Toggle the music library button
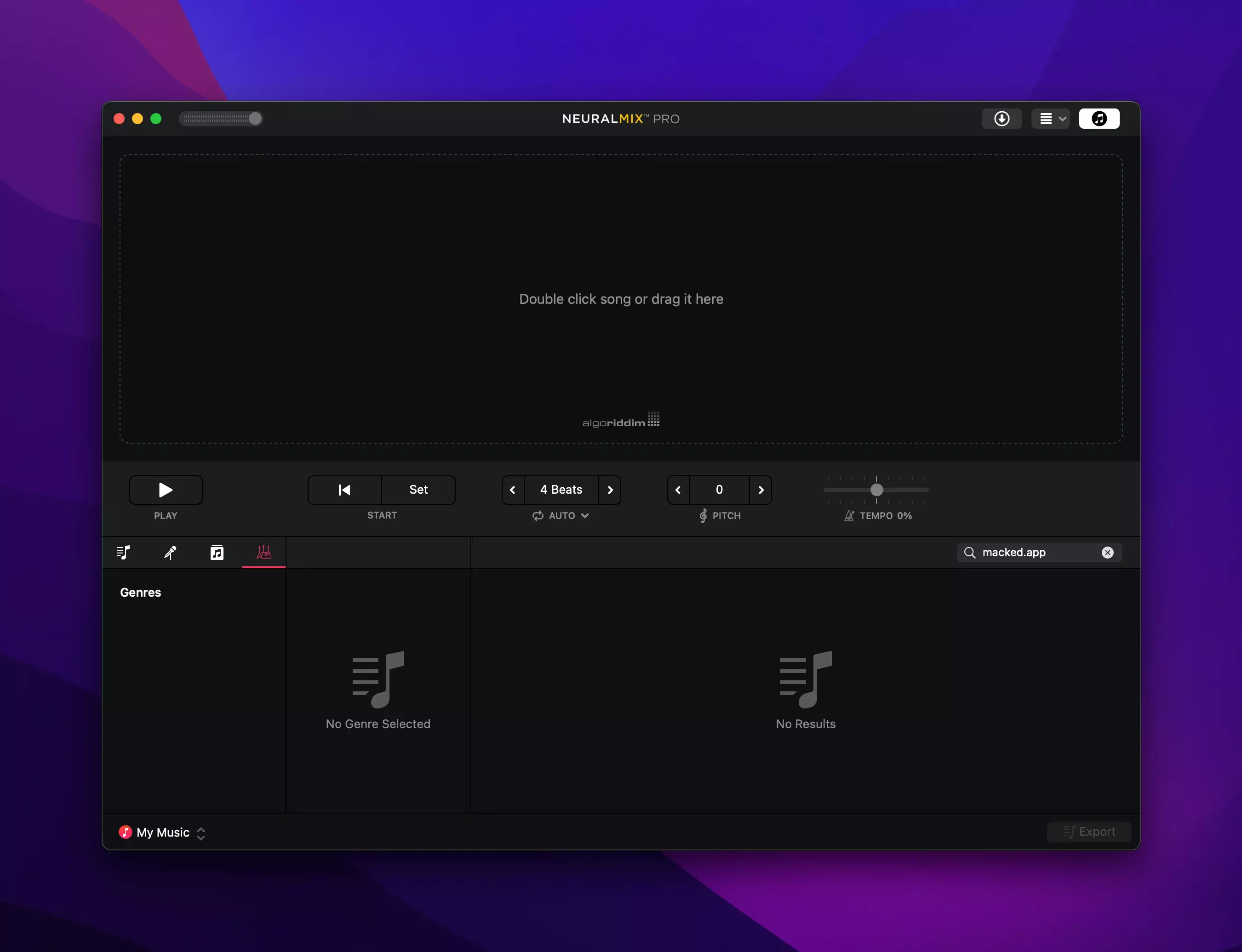Viewport: 1242px width, 952px height. (1099, 119)
